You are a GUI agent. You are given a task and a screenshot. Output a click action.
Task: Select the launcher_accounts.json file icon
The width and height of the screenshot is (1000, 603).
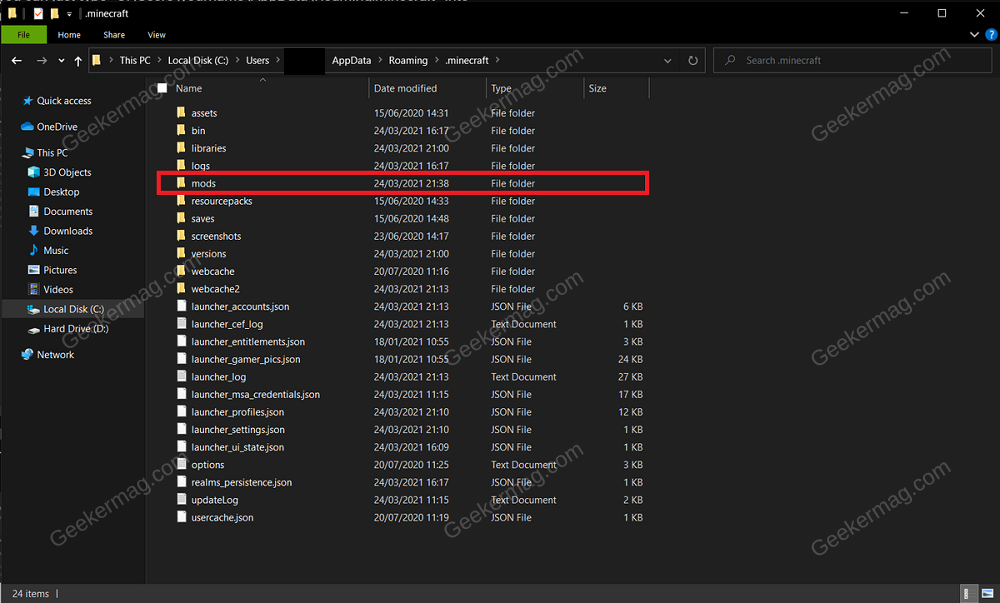coord(182,306)
